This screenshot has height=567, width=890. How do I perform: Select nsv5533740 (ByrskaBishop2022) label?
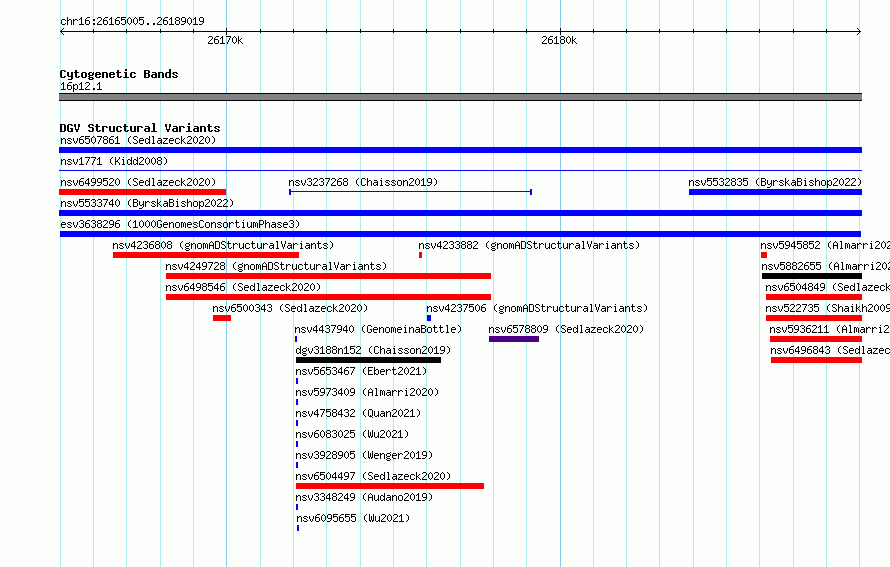[147, 203]
